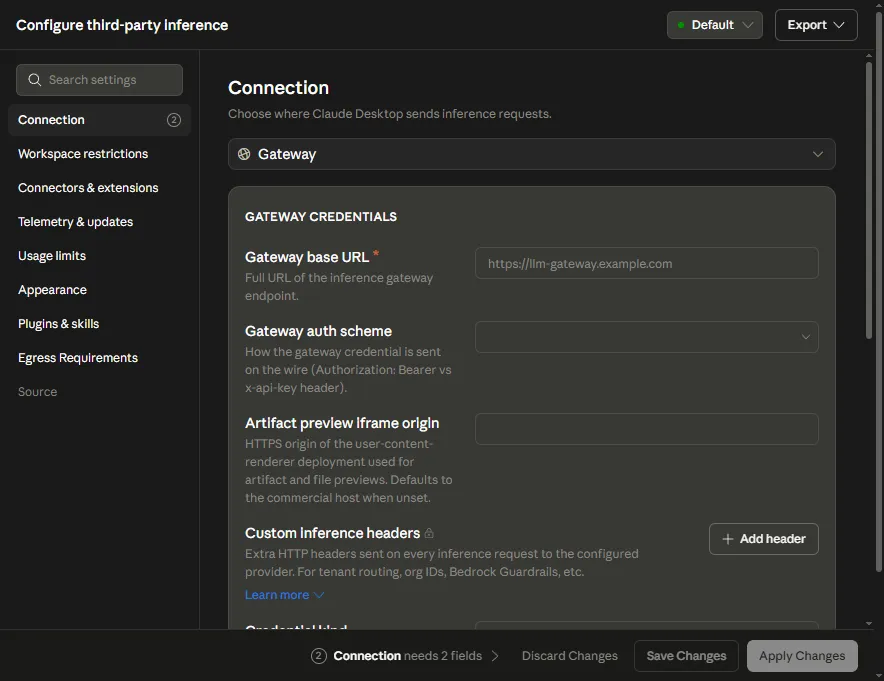Click 'Configure third-party inference' title
Viewport: 884px width, 681px height.
click(x=122, y=25)
